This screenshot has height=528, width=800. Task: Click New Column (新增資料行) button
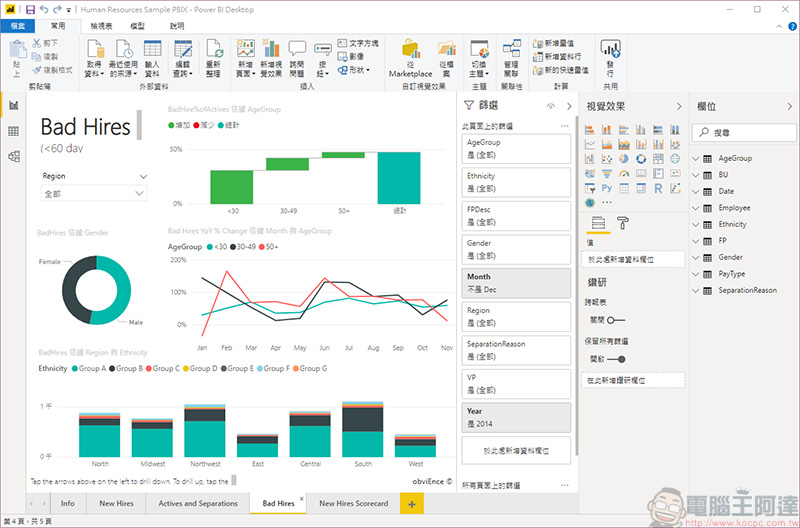557,56
